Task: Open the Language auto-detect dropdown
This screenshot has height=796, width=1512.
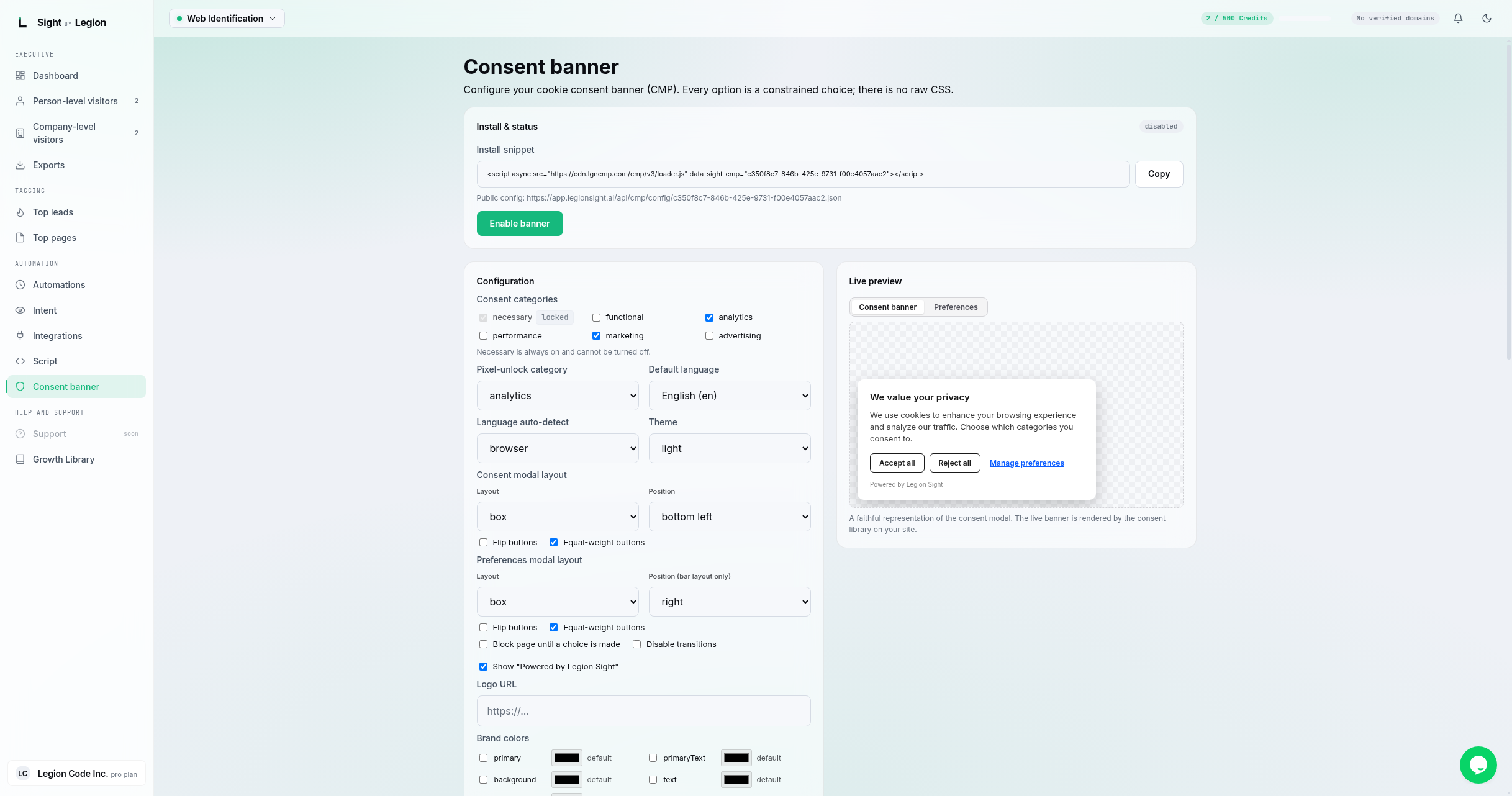Action: 558,448
